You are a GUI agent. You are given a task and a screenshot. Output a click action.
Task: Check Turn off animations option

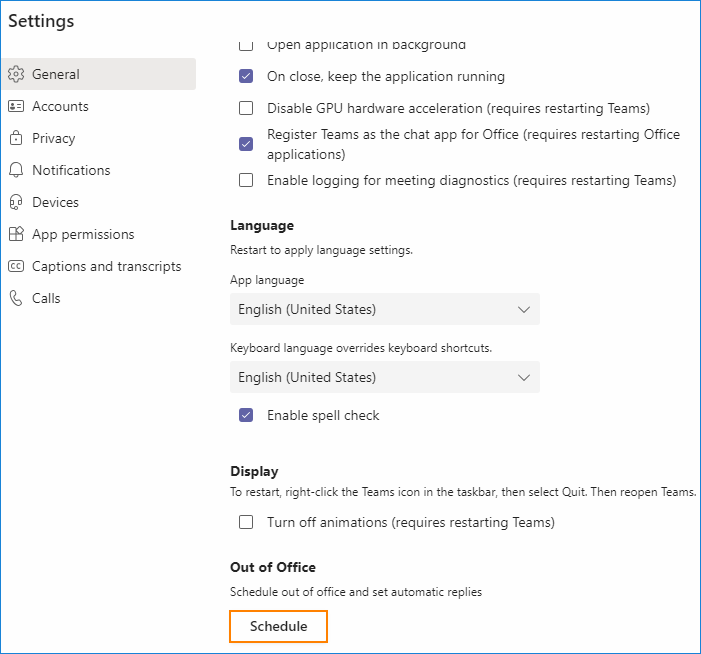[246, 522]
